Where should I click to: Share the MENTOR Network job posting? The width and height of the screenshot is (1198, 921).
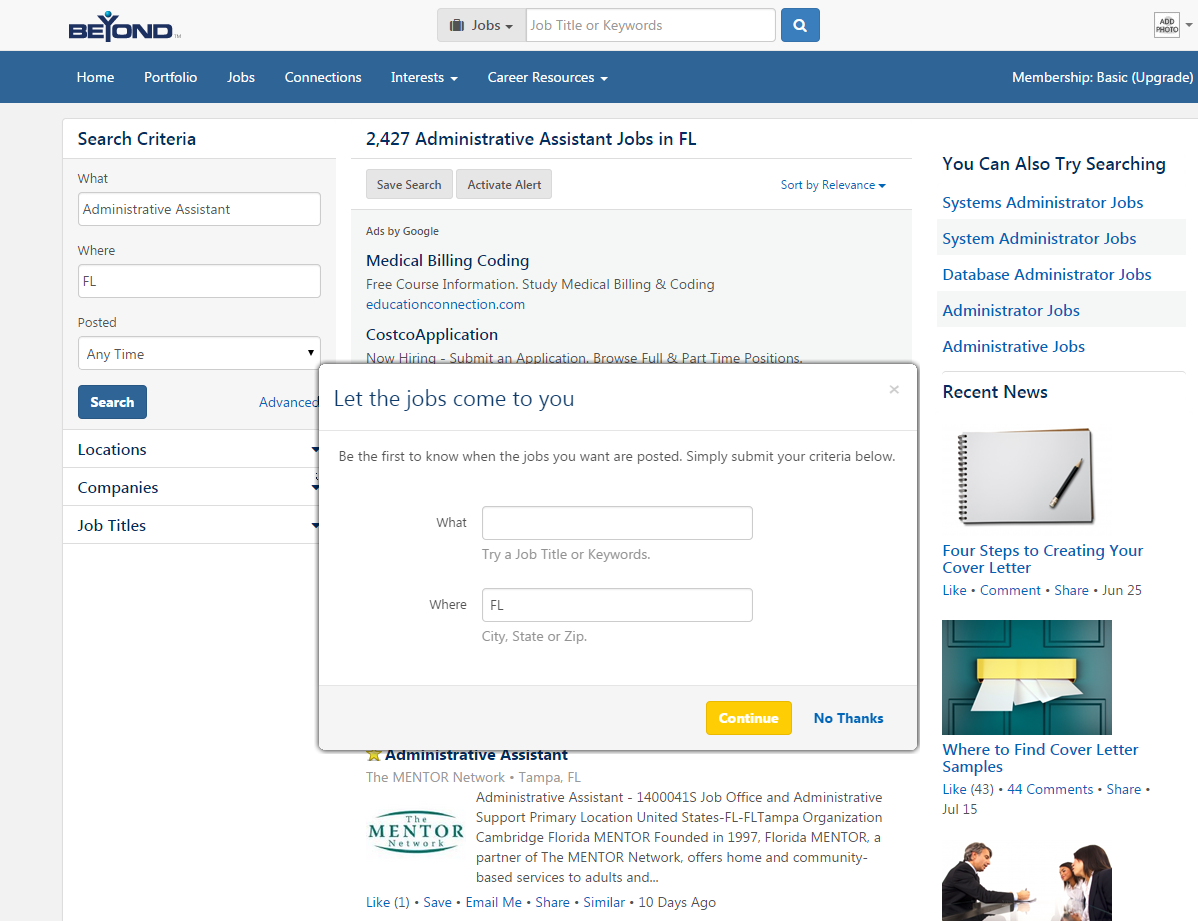tap(552, 902)
